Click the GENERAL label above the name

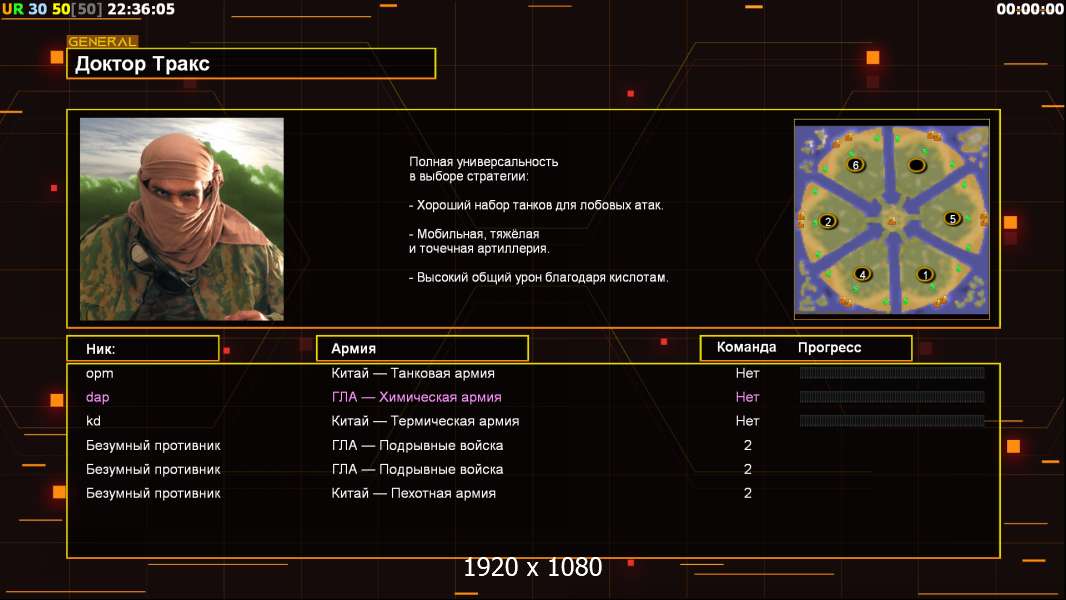(102, 41)
